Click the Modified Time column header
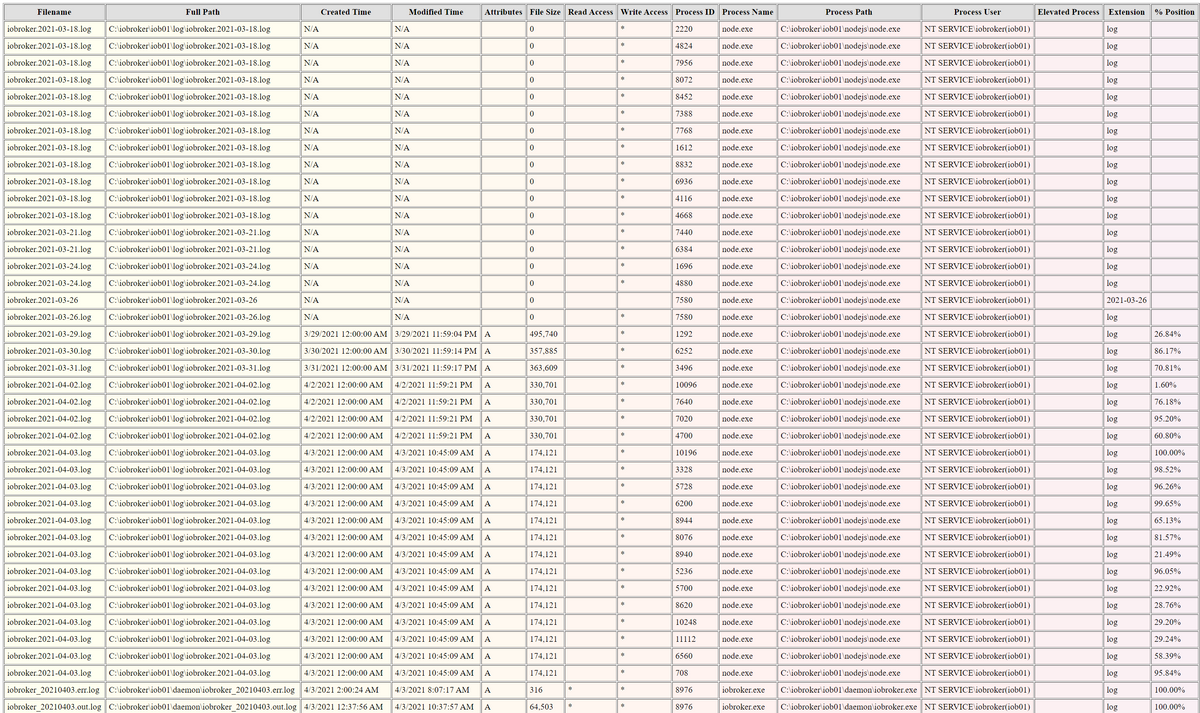 tap(436, 12)
